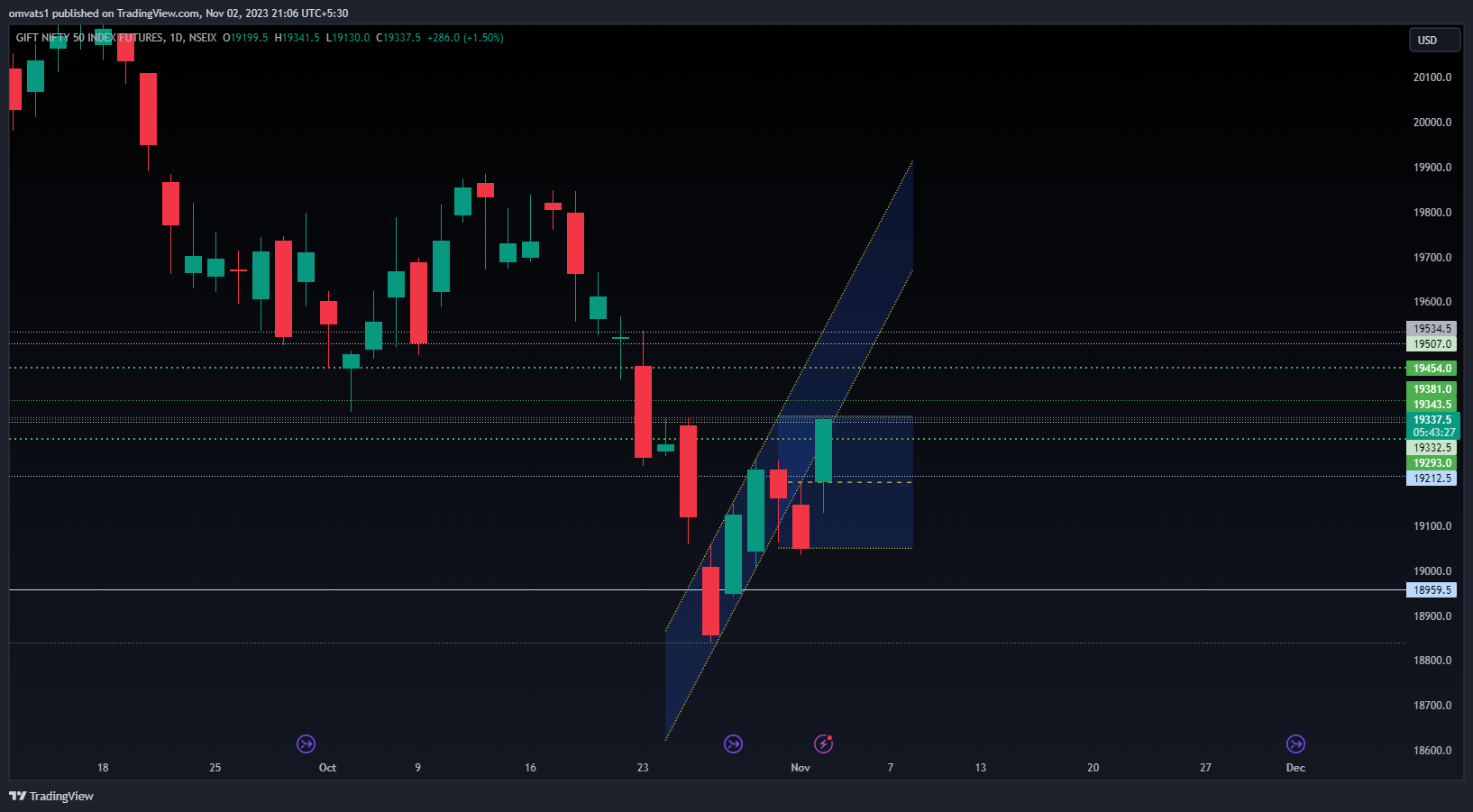The height and width of the screenshot is (812, 1473).
Task: Click the rollover event icon above Dec
Action: (x=1295, y=744)
